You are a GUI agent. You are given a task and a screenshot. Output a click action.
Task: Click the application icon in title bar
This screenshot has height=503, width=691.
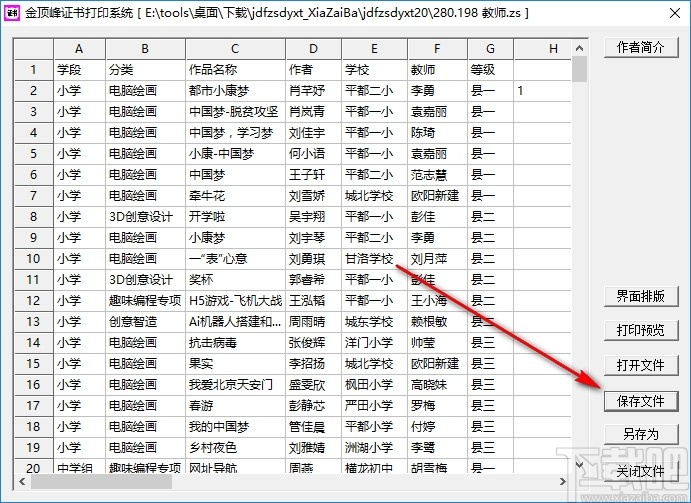pos(12,13)
